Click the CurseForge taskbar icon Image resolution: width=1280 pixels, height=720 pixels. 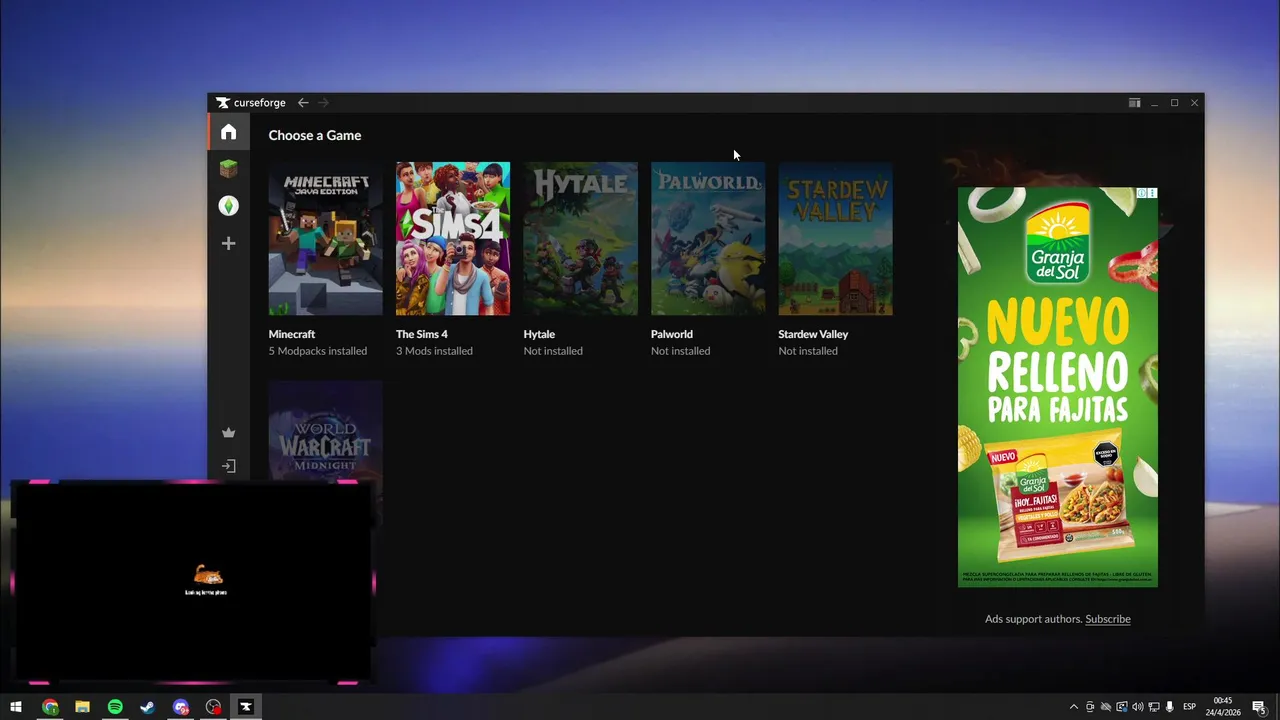click(x=245, y=707)
